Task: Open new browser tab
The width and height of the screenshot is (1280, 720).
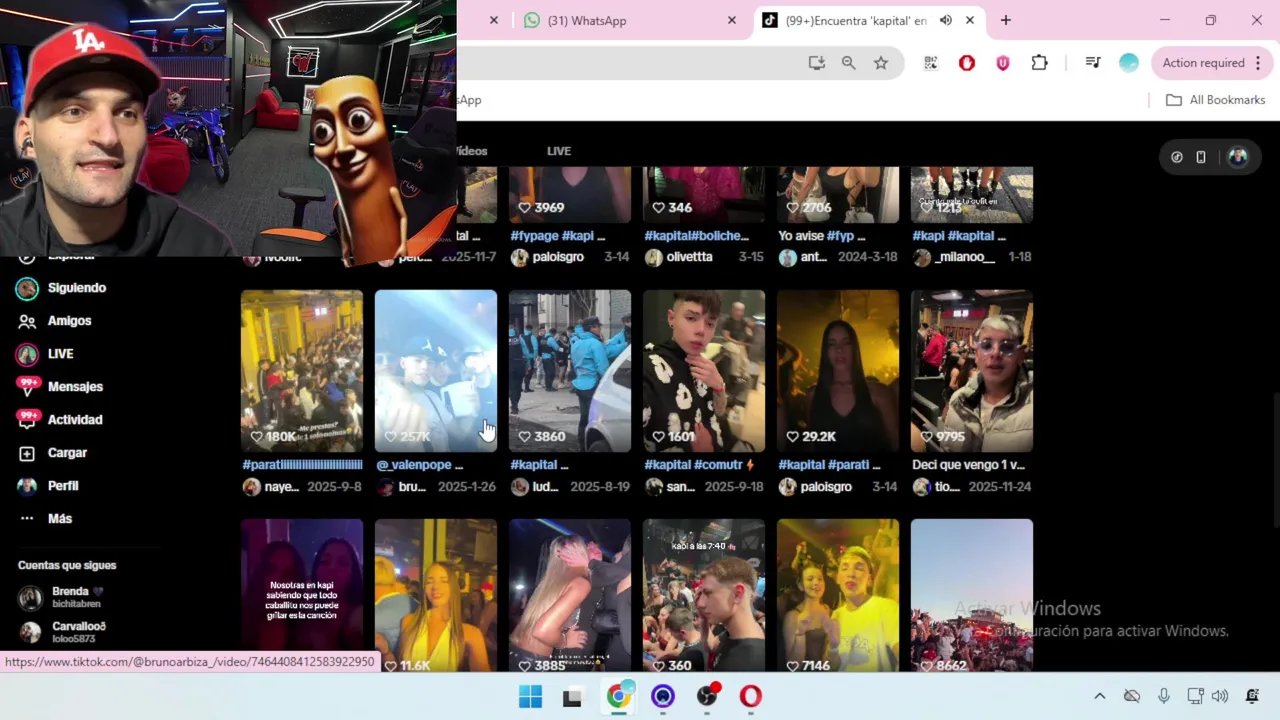Action: (1006, 20)
